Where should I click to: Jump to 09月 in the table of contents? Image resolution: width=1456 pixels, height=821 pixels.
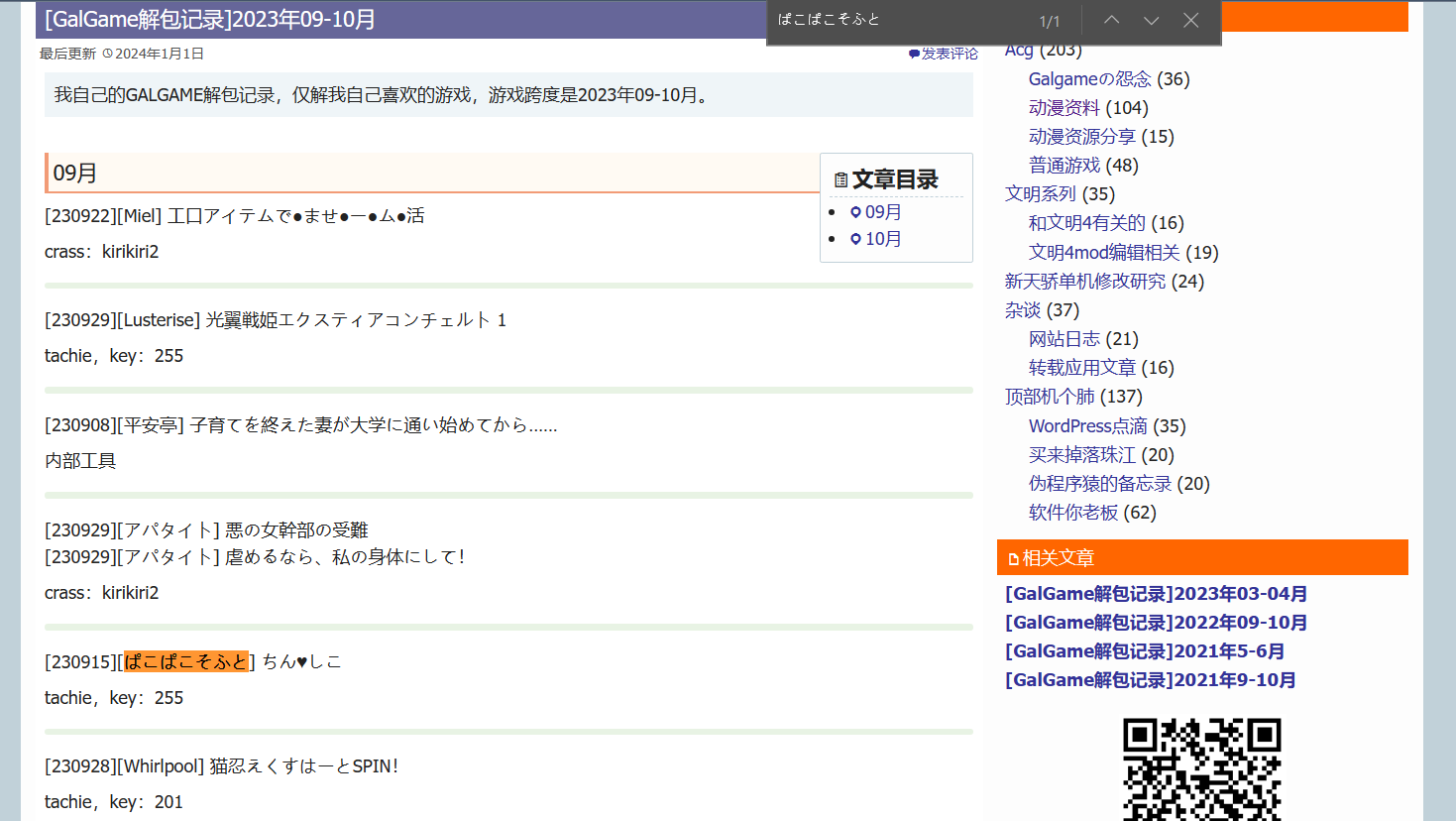click(882, 212)
